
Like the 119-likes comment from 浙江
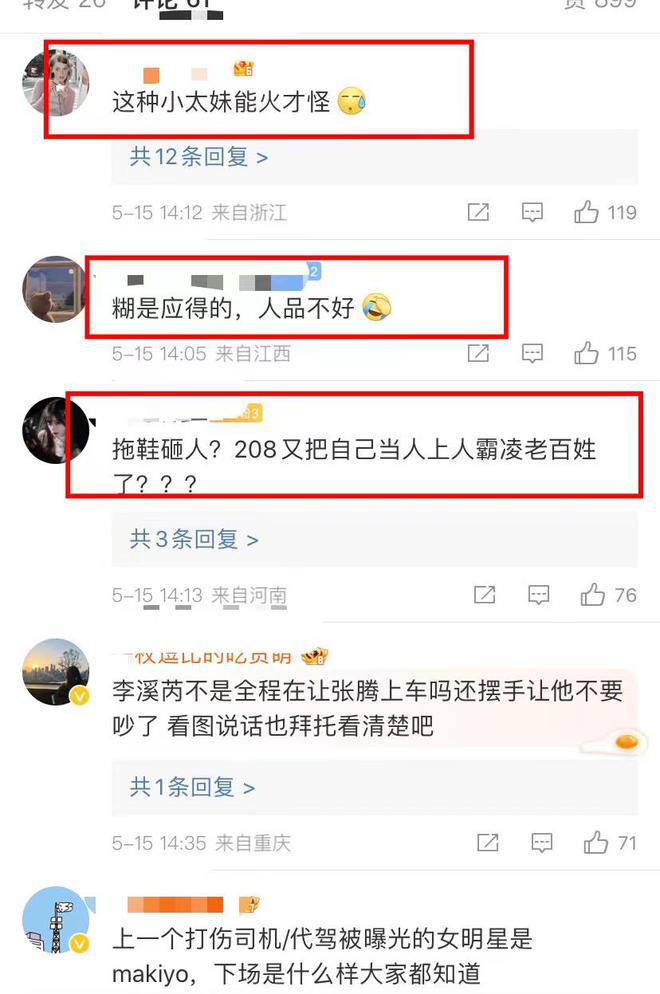(x=586, y=212)
